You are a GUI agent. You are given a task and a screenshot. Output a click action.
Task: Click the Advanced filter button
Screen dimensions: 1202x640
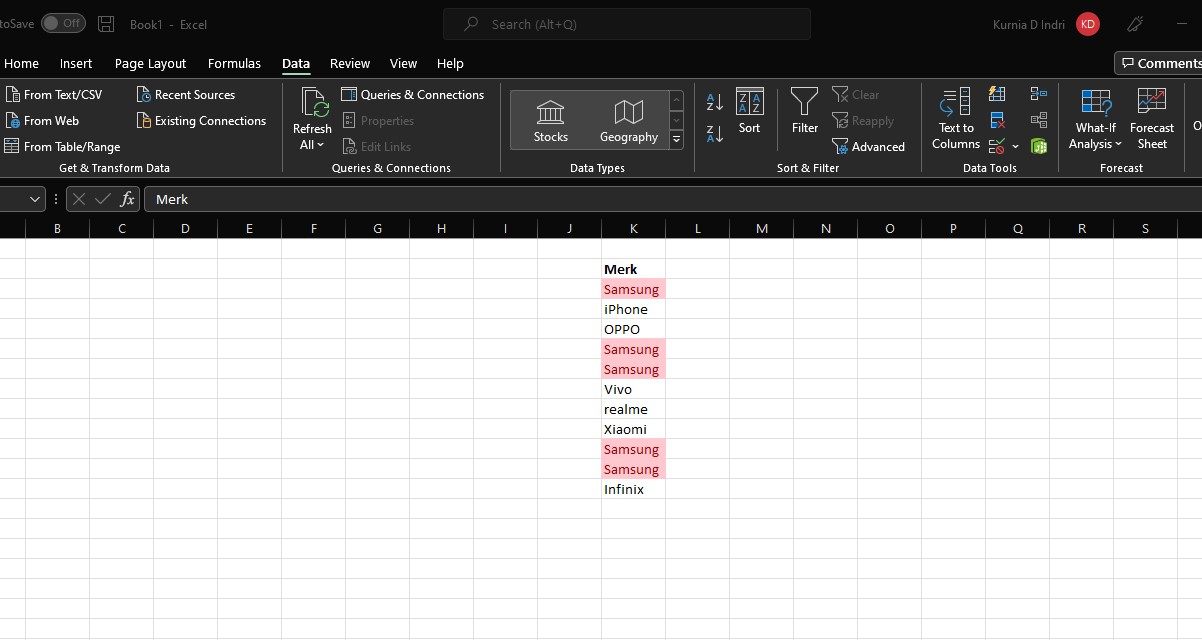868,147
